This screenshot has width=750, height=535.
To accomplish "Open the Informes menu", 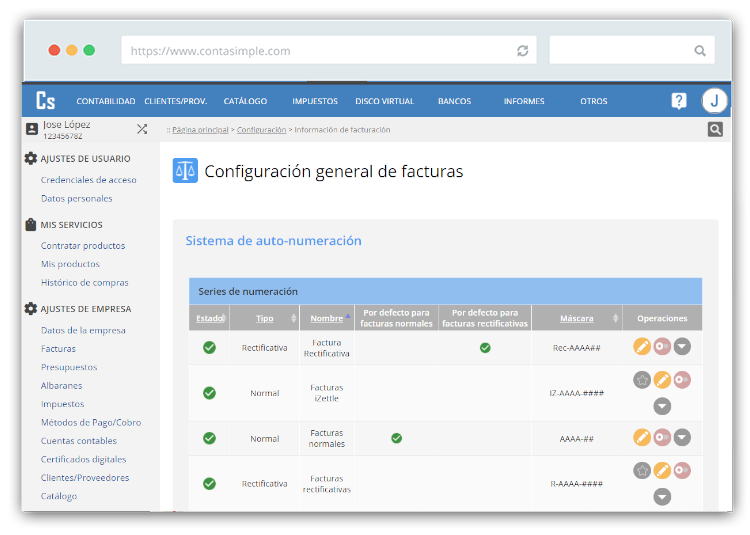I will 524,101.
